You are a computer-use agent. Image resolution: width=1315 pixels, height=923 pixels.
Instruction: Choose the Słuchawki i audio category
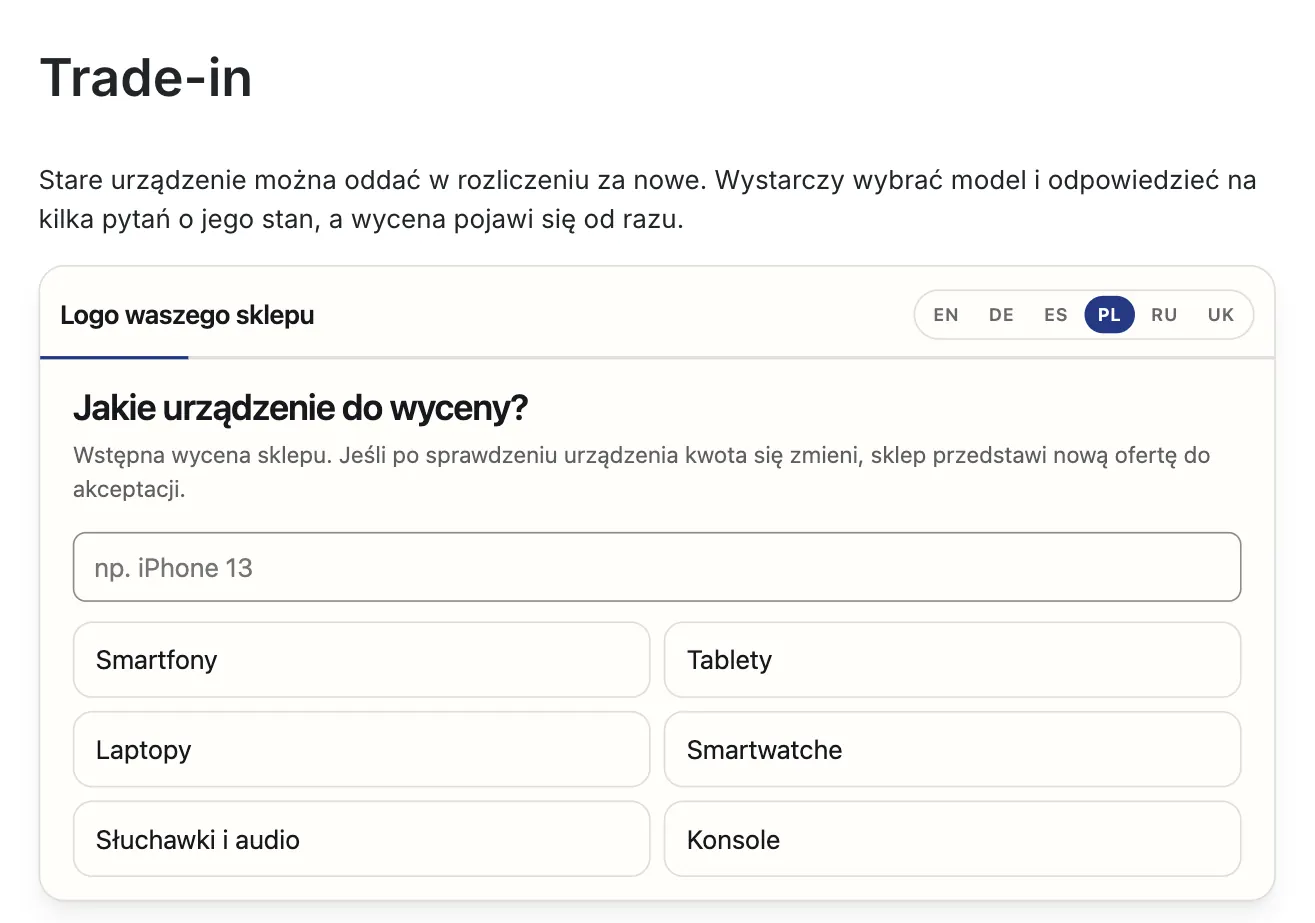coord(362,839)
